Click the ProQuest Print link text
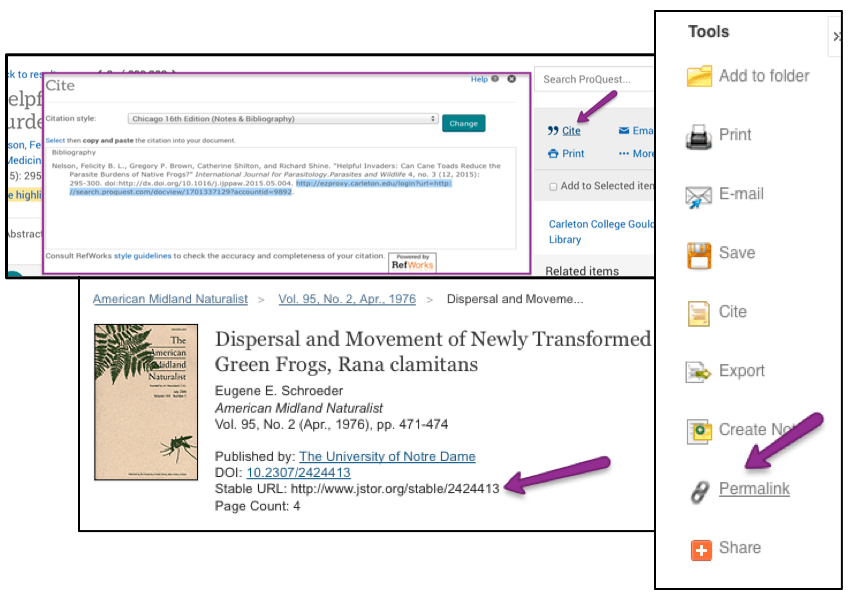Screen dimensions: 848x595 click(573, 154)
